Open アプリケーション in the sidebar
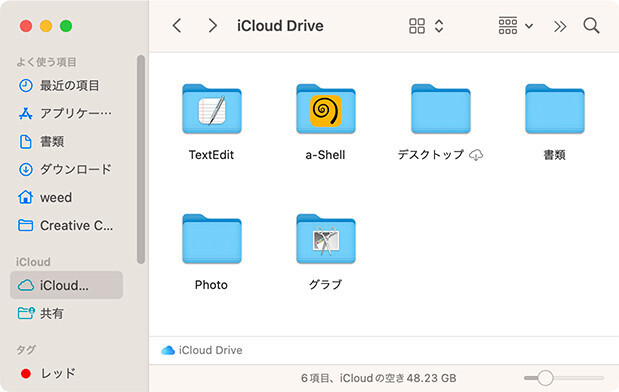619x392 pixels. [x=66, y=113]
